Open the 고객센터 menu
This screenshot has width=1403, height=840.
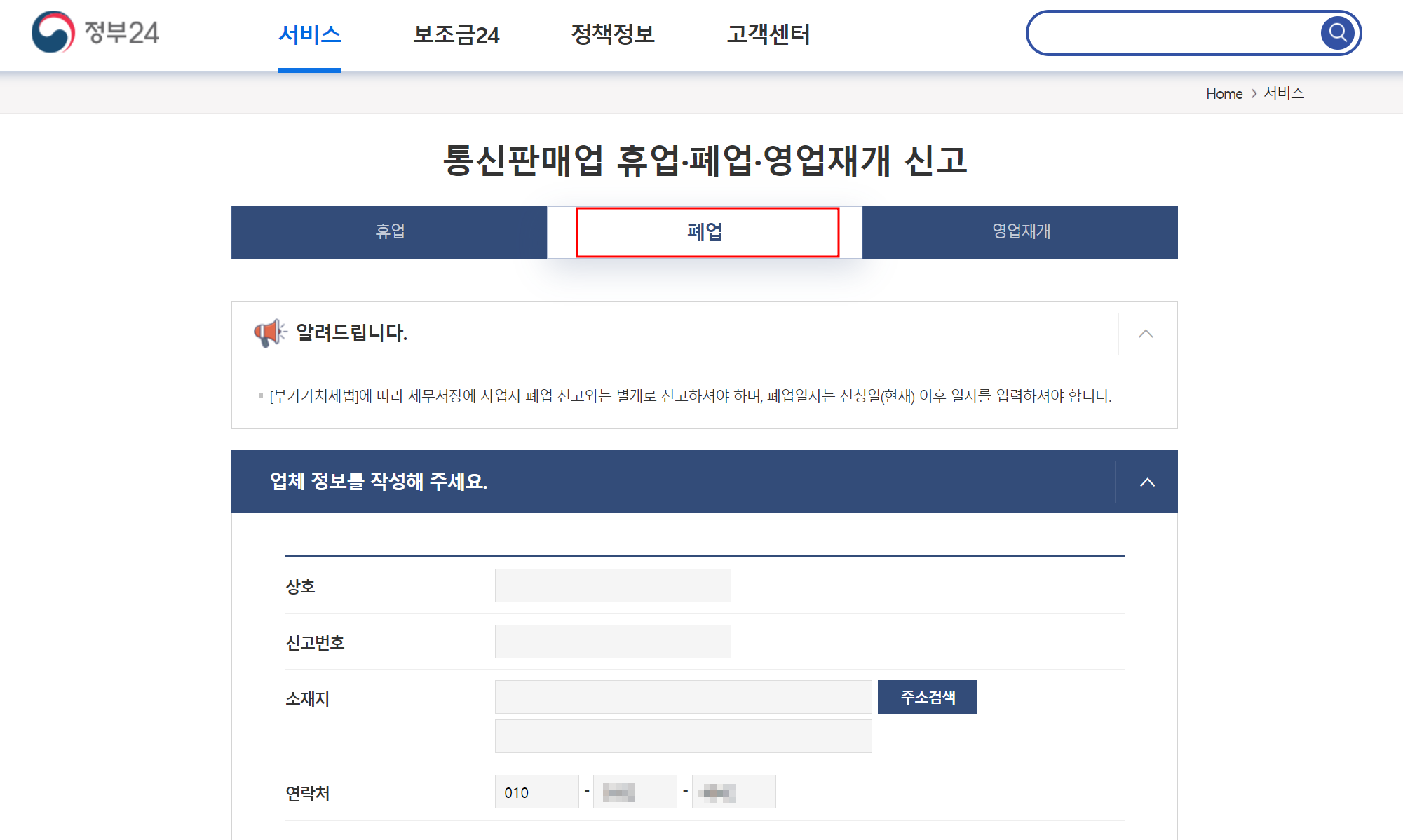[x=768, y=34]
